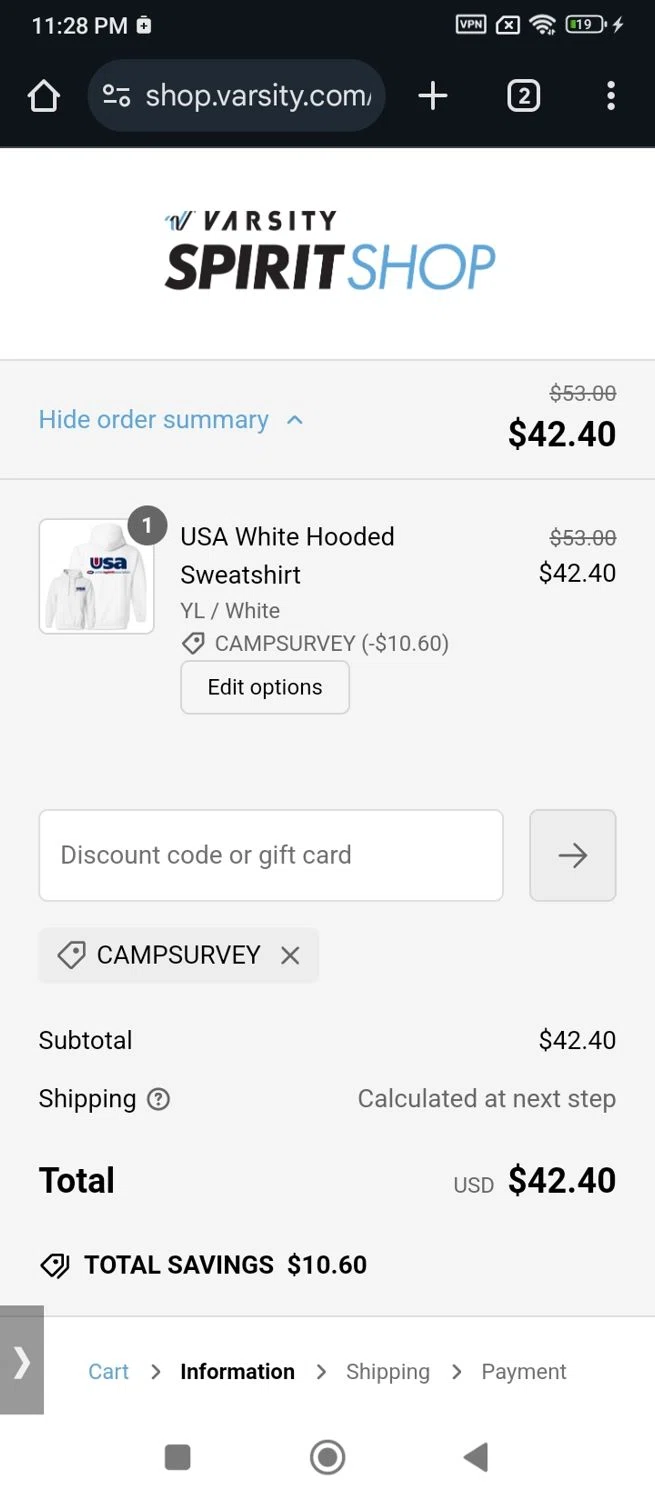Open the browser three-dot menu
The width and height of the screenshot is (655, 1500).
(x=610, y=96)
